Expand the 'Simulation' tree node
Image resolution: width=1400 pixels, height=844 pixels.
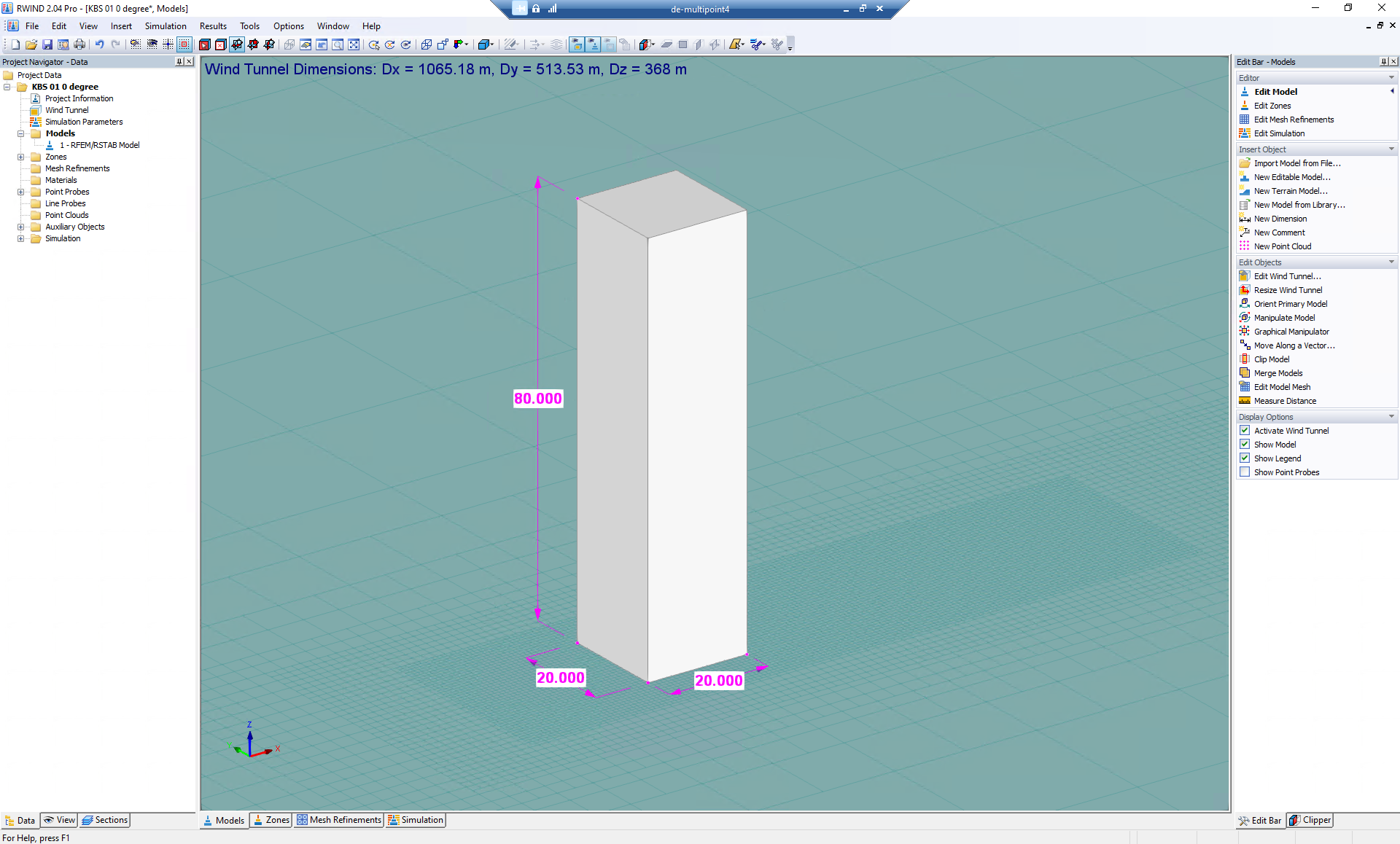pyautogui.click(x=21, y=238)
